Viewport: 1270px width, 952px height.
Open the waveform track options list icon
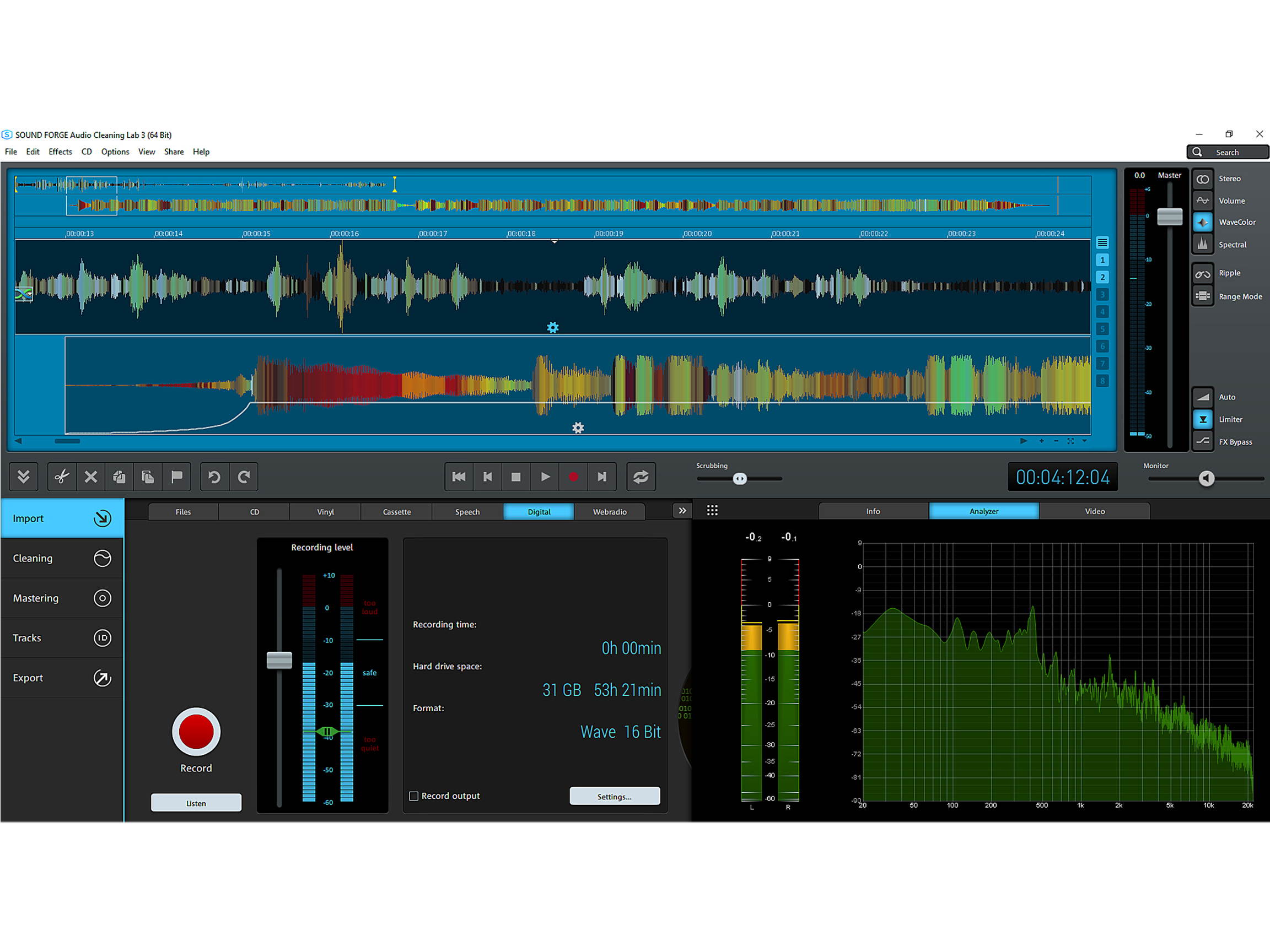1102,242
